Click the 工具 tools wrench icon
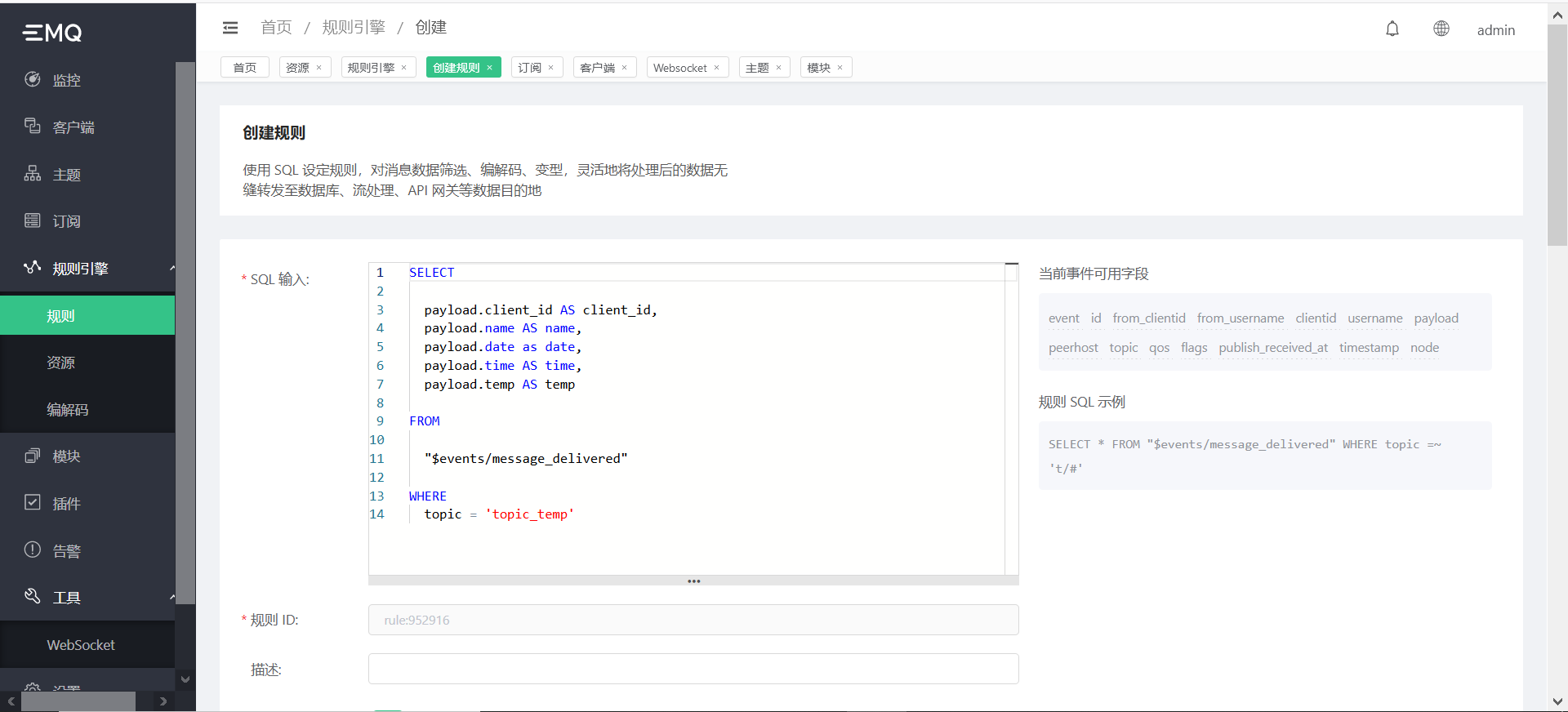 [x=33, y=596]
